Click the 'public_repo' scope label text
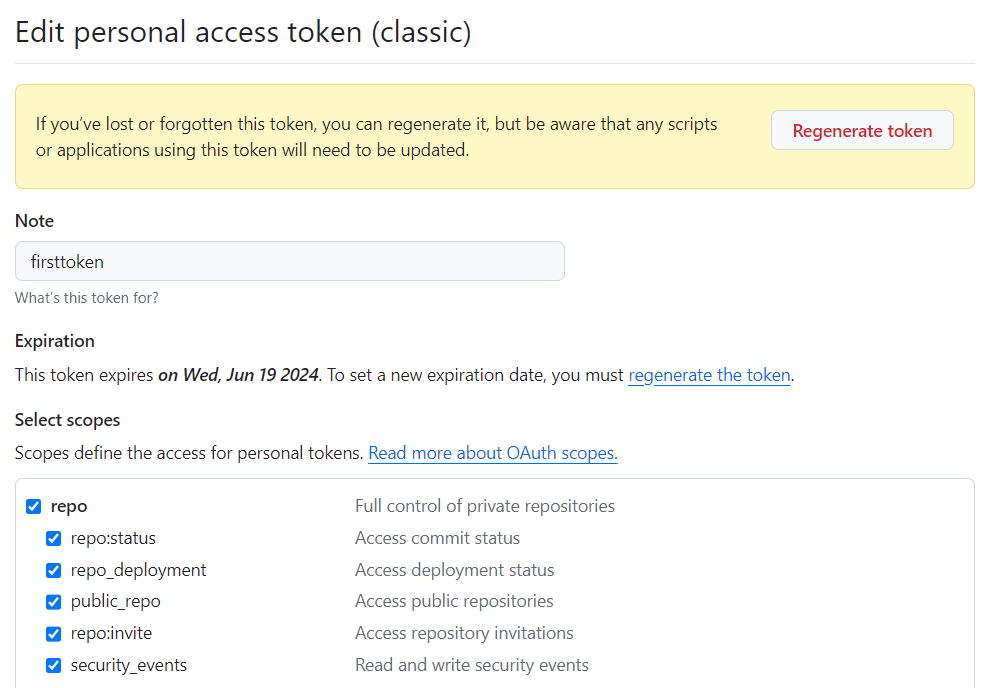The height and width of the screenshot is (688, 998). 115,602
